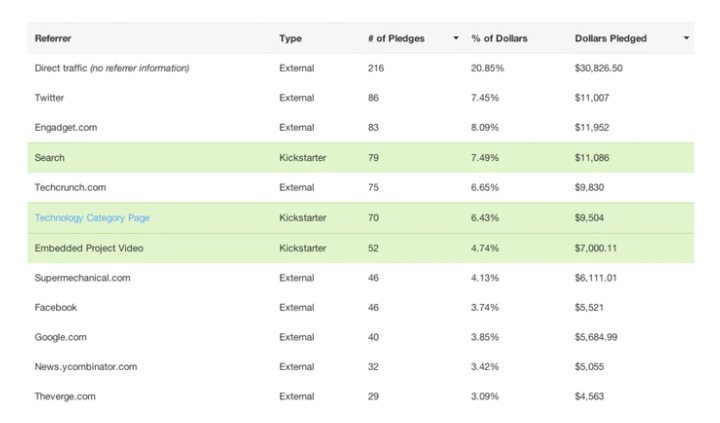Select the Google.com referrer row
This screenshot has width=720, height=423.
(x=61, y=338)
